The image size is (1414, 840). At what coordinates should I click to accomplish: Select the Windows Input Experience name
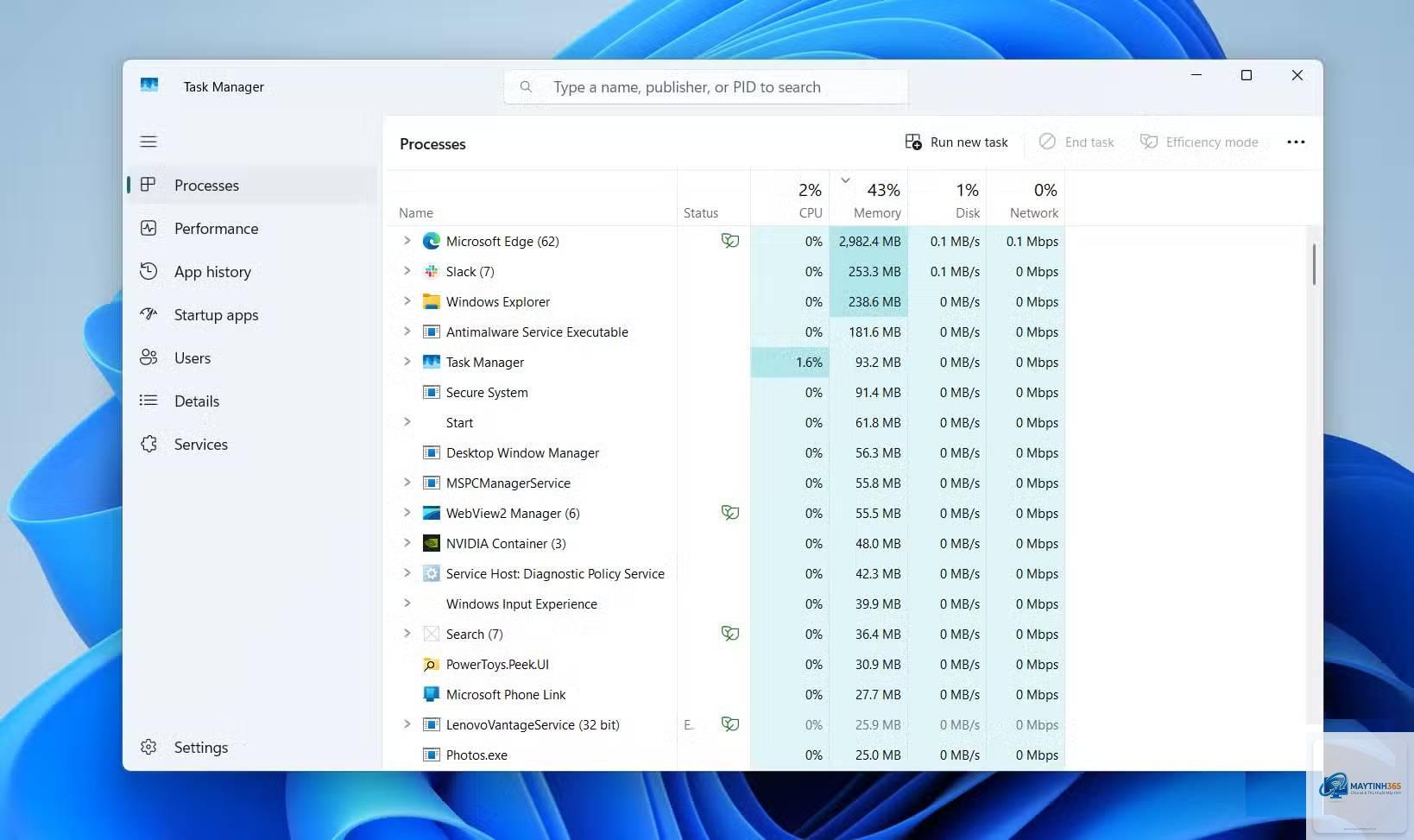[521, 603]
